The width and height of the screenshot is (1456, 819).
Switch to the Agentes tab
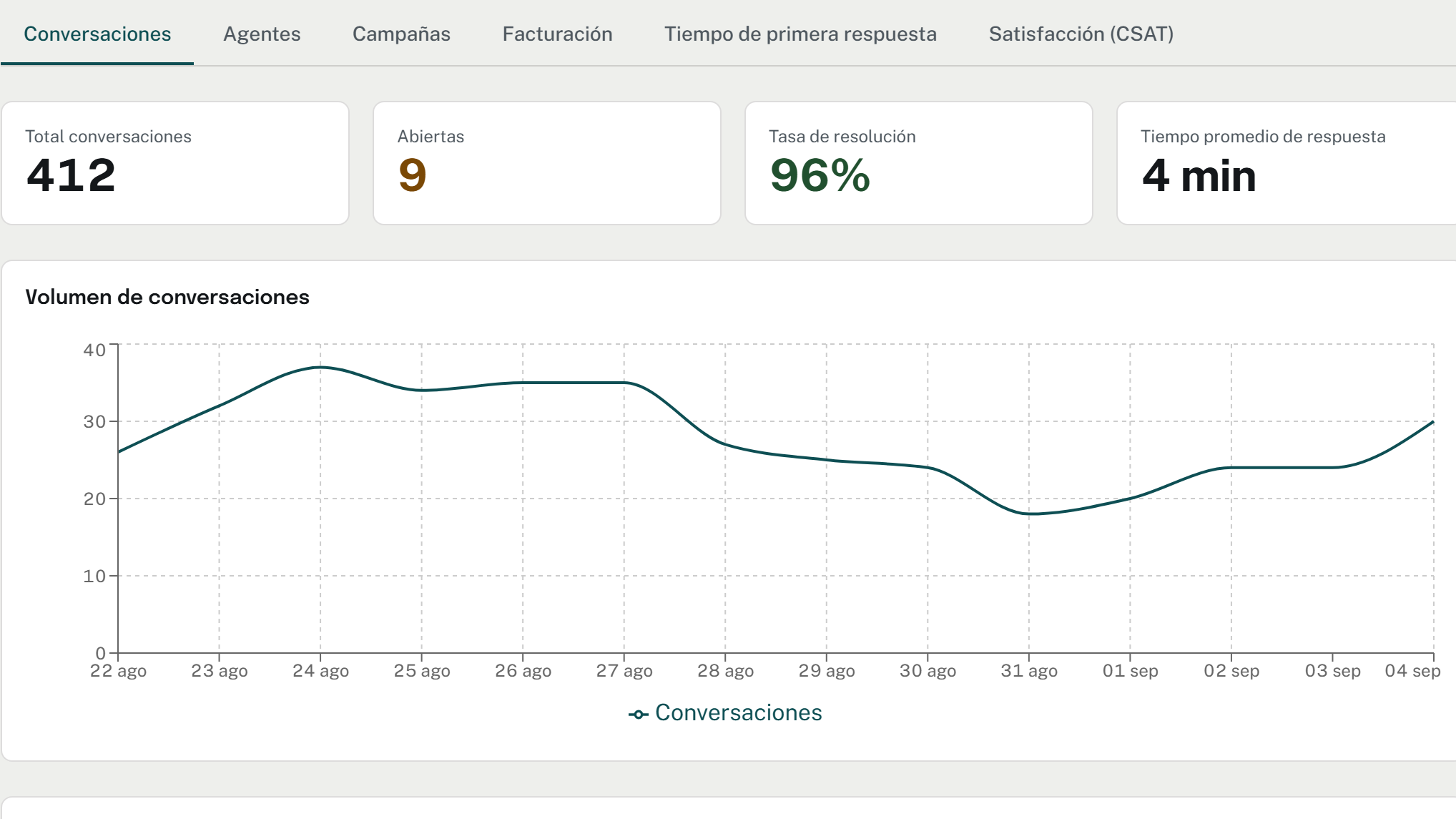pyautogui.click(x=262, y=34)
